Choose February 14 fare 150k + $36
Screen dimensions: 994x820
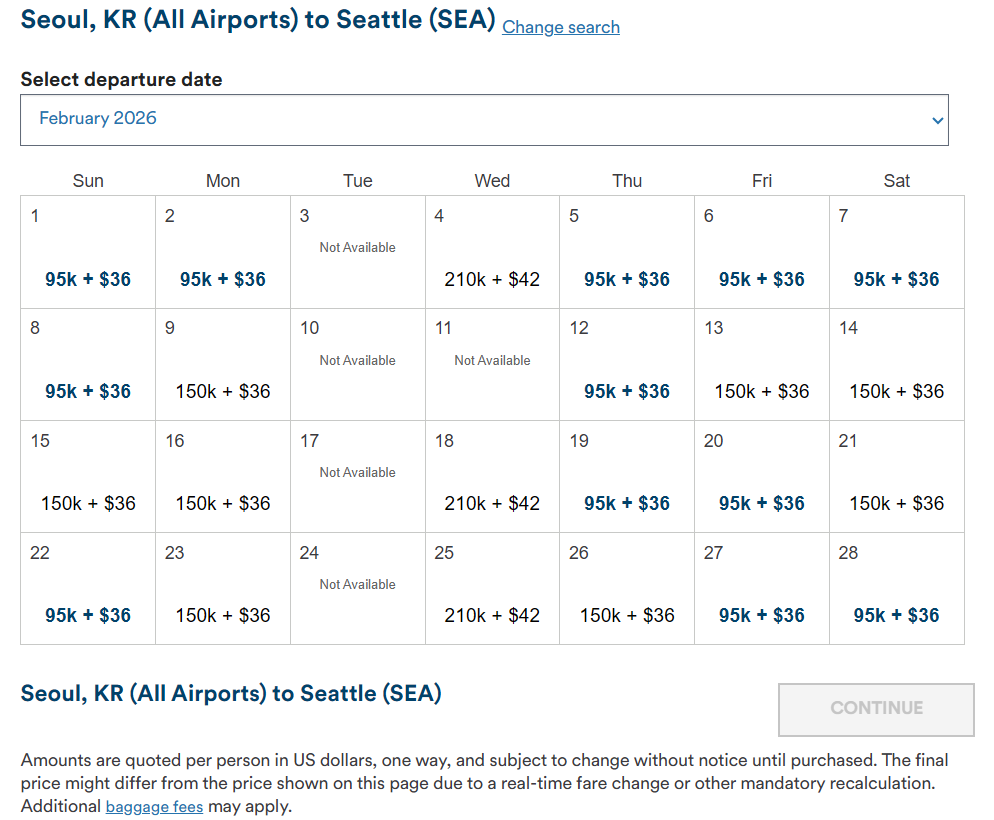896,391
